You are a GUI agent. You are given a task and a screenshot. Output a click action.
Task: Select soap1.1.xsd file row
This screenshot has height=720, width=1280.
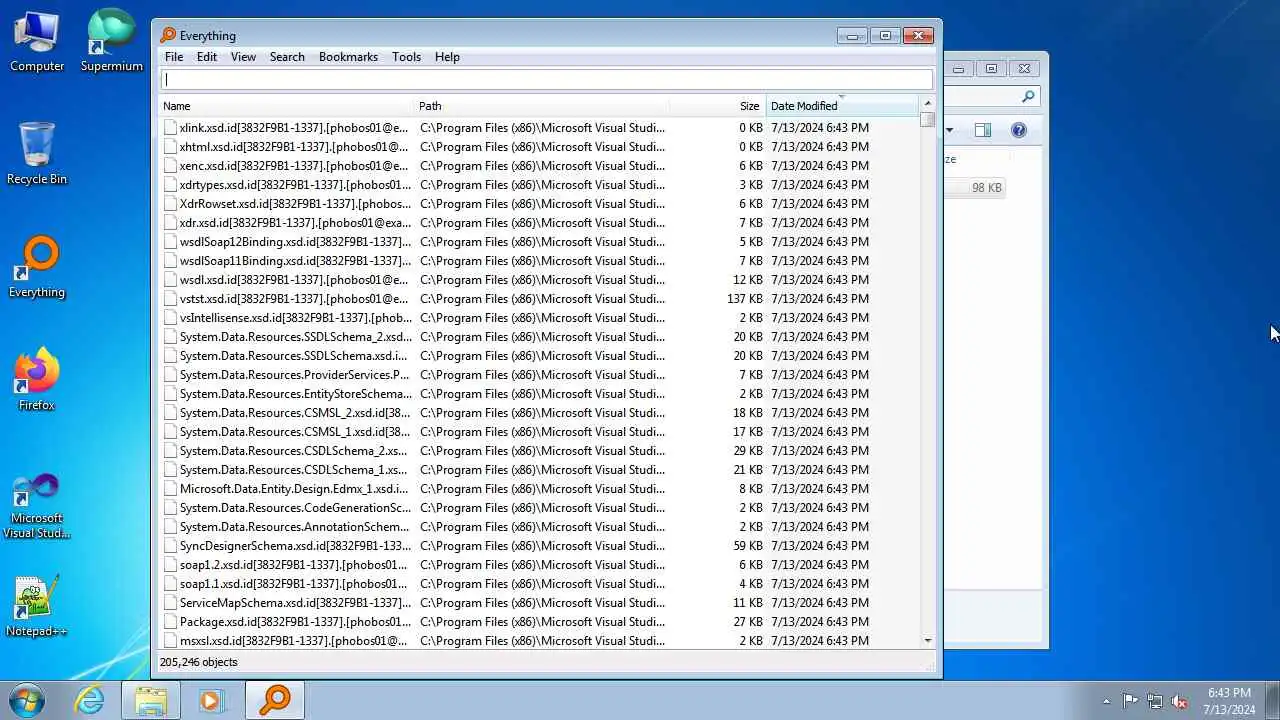pyautogui.click(x=539, y=584)
